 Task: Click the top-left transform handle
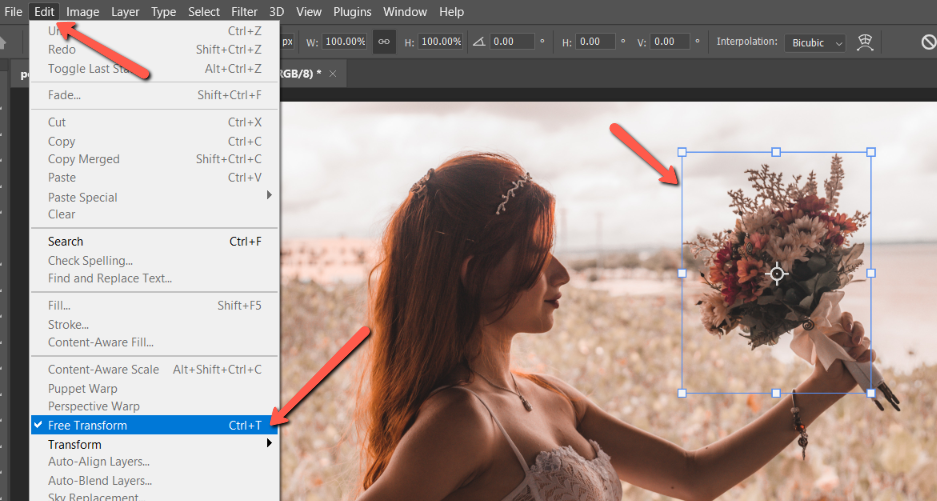(682, 152)
